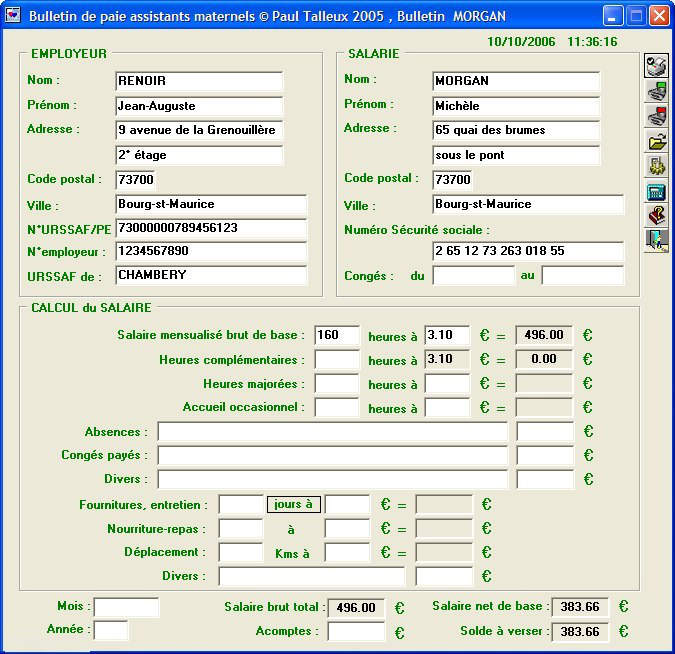Click the Absences amount field

click(545, 431)
